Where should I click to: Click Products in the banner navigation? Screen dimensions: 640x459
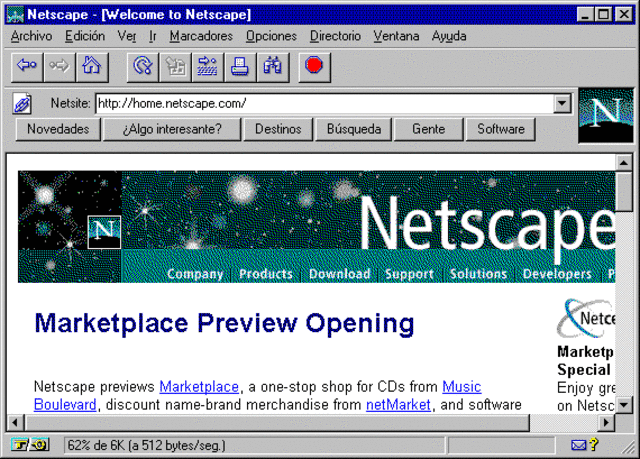click(266, 274)
